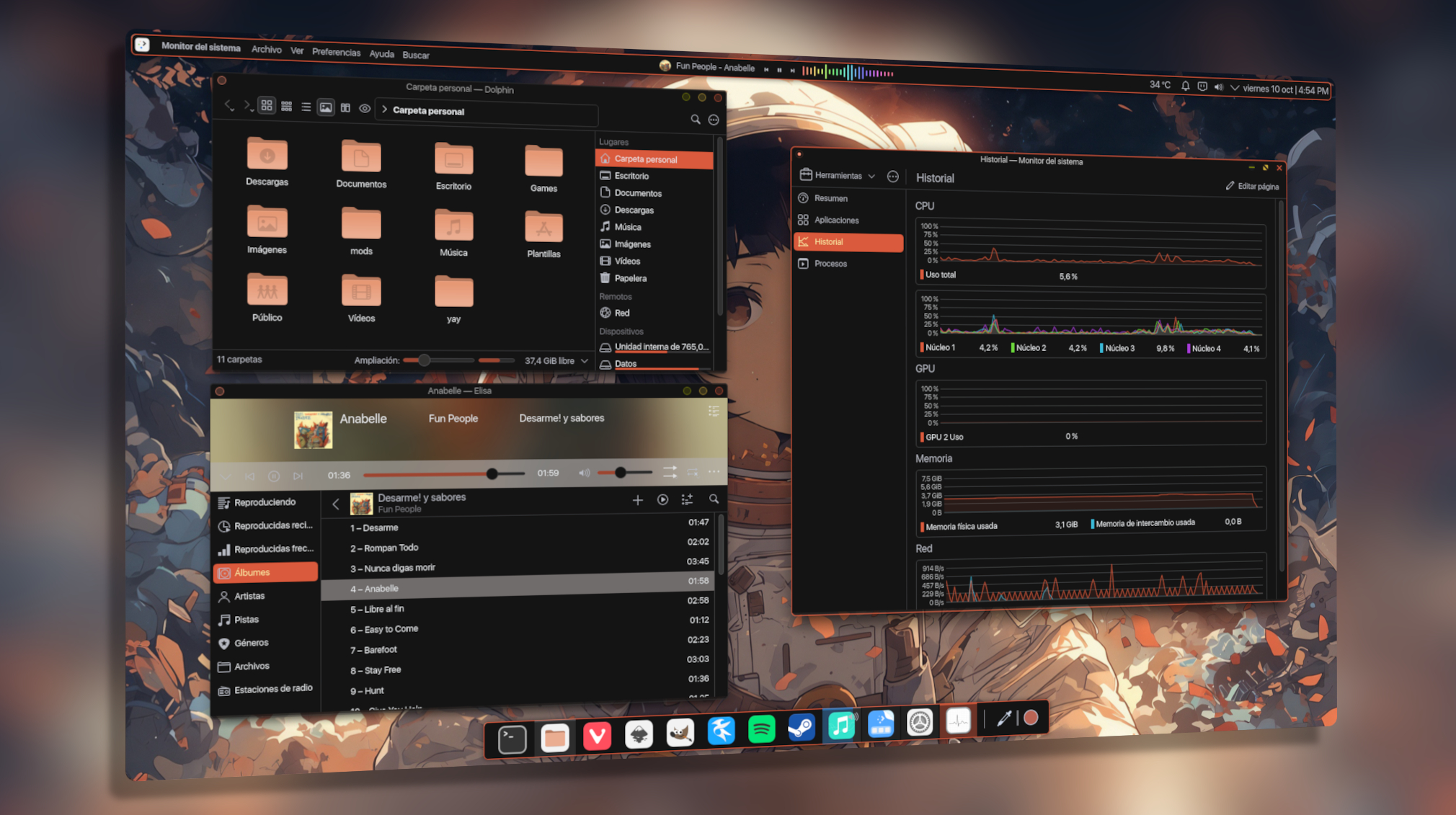Pause playback in Elisa player
1456x815 pixels.
tap(274, 476)
